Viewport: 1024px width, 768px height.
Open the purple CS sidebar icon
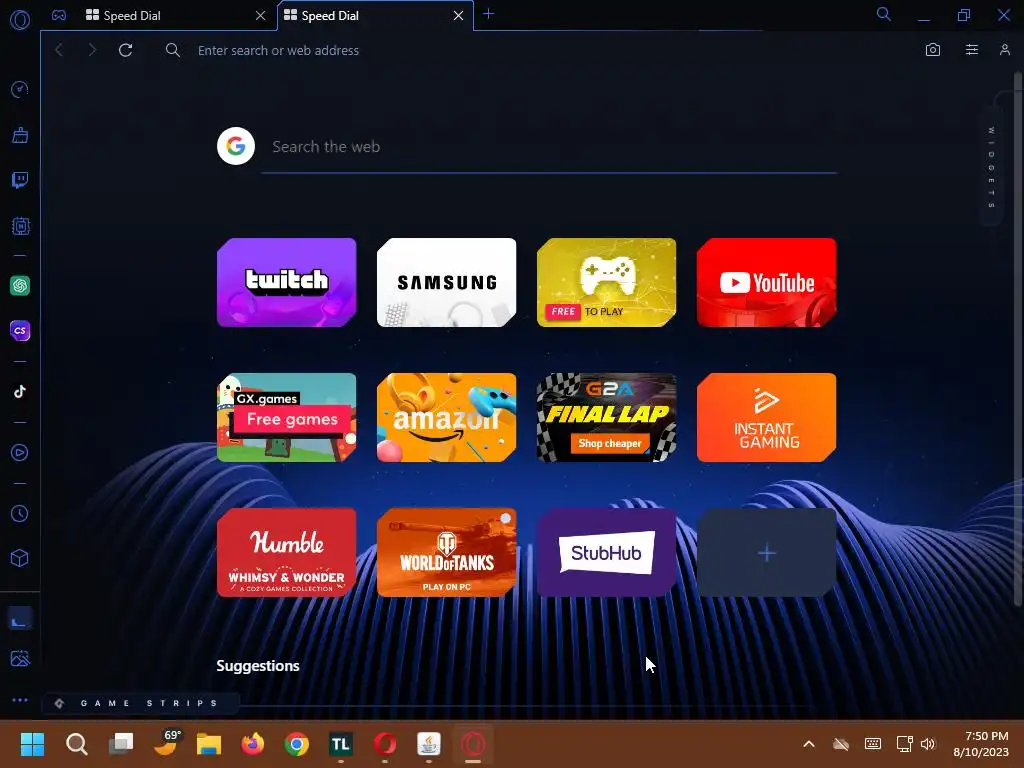[x=20, y=330]
